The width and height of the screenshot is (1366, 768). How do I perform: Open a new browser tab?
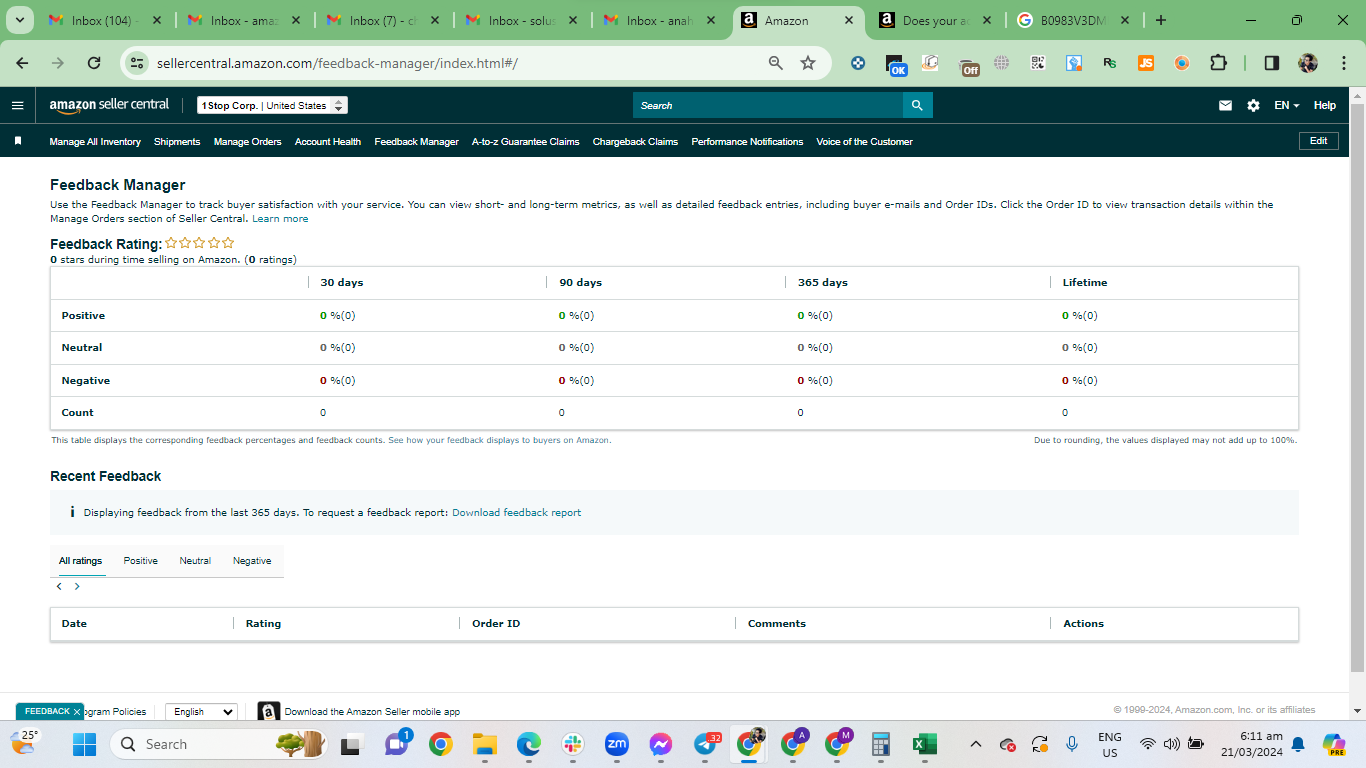coord(1161,20)
